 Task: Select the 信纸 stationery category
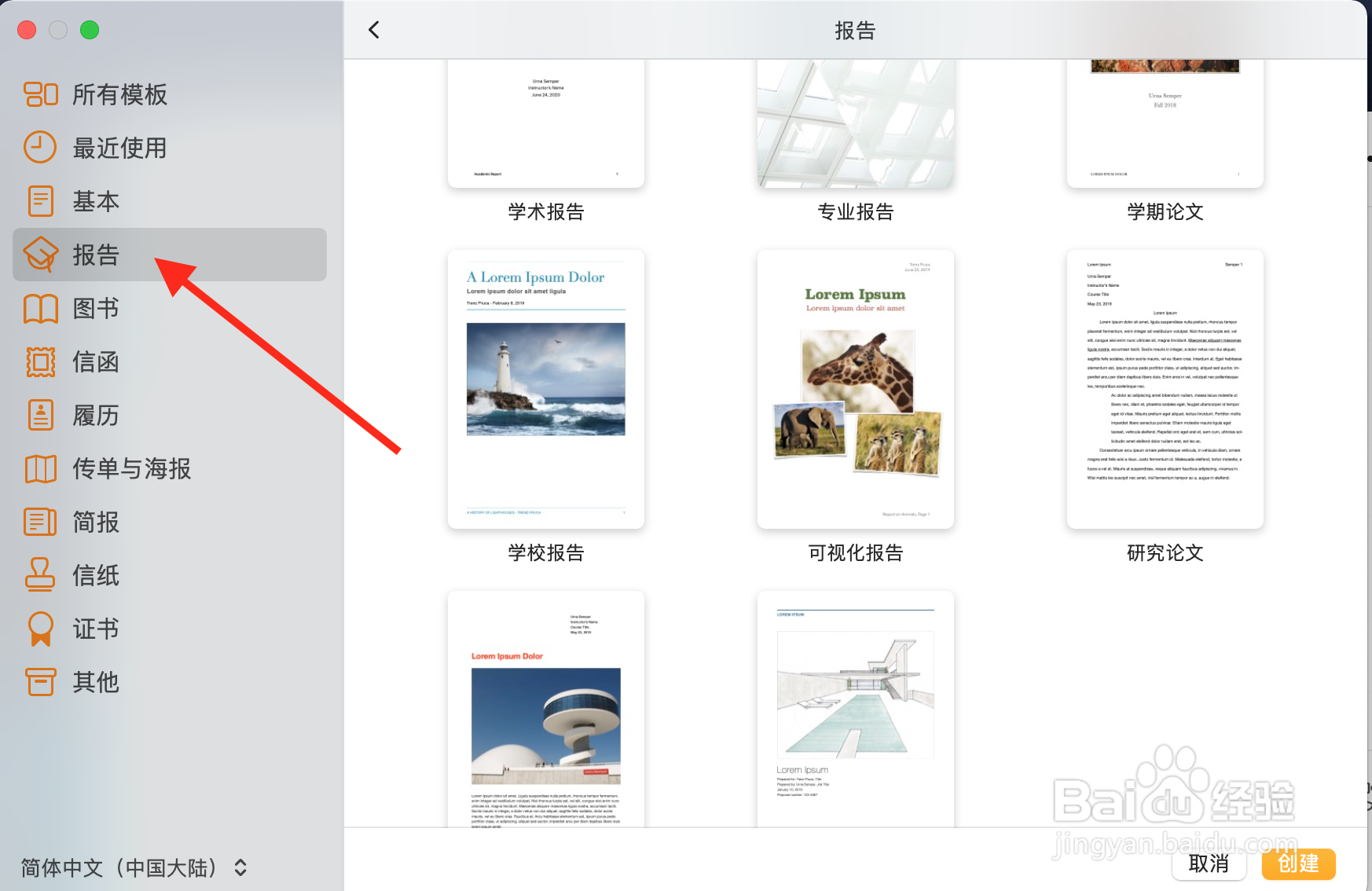click(41, 575)
